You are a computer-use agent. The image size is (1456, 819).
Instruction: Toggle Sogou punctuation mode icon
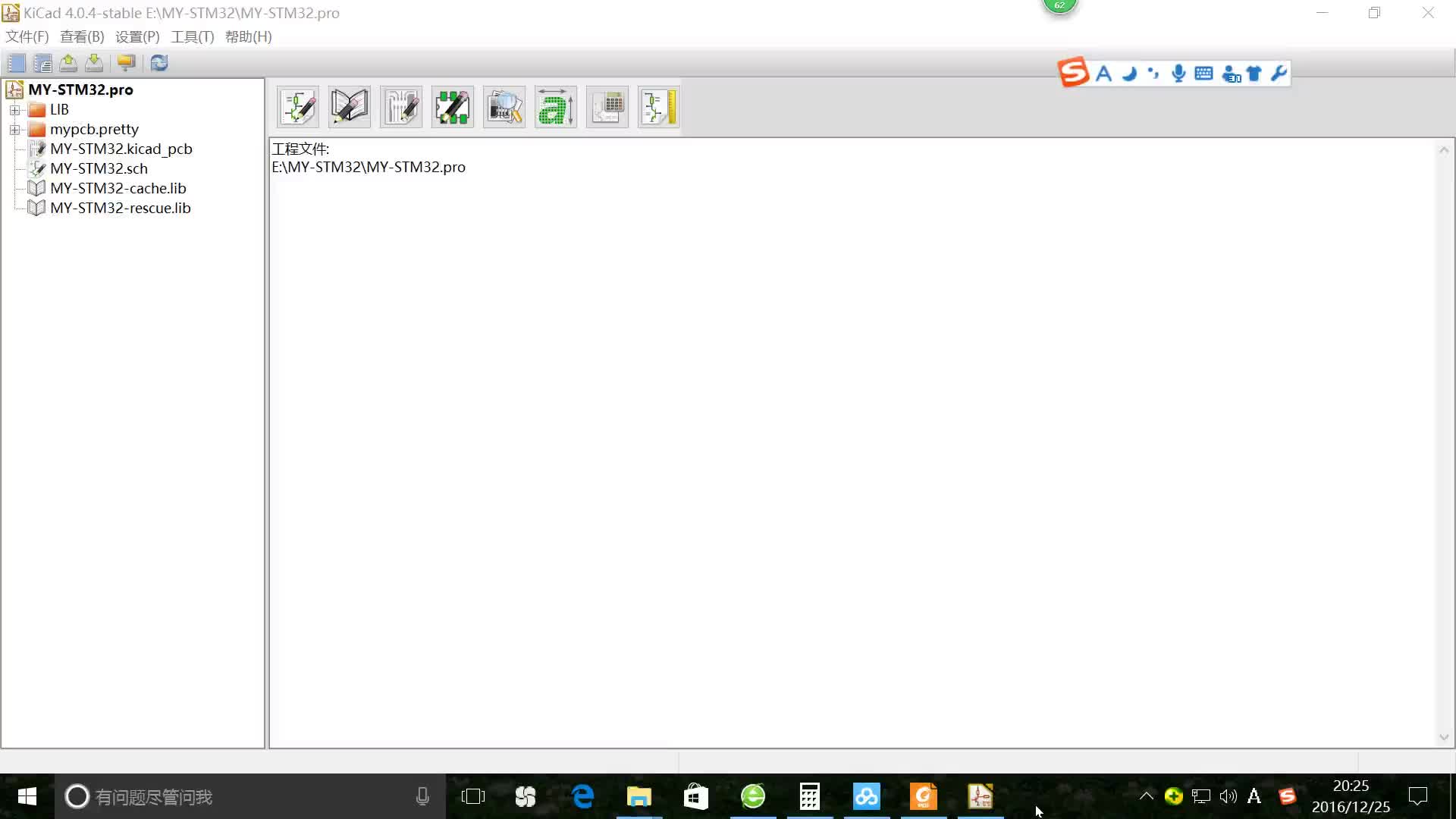coord(1153,74)
